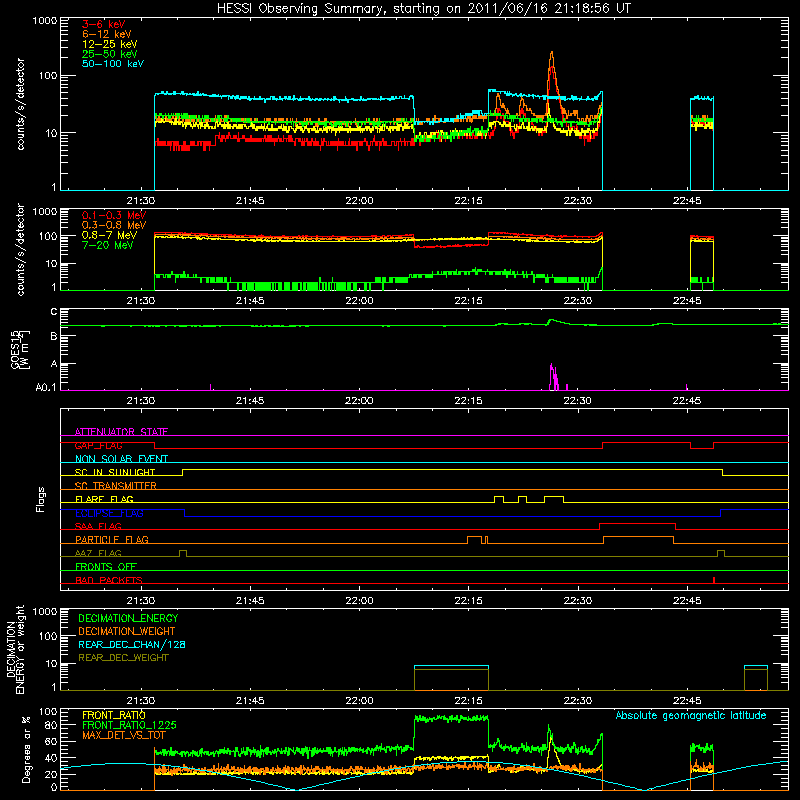Click the 22:45 label under the MeV panel
800x800 pixels.
(687, 301)
